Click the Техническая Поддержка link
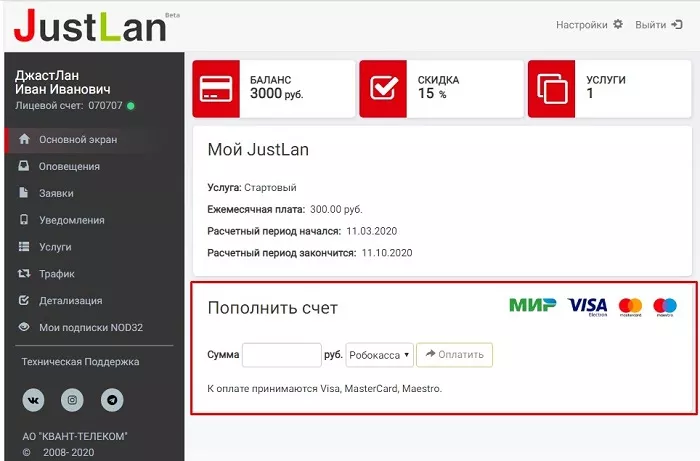The image size is (700, 461). pos(80,362)
